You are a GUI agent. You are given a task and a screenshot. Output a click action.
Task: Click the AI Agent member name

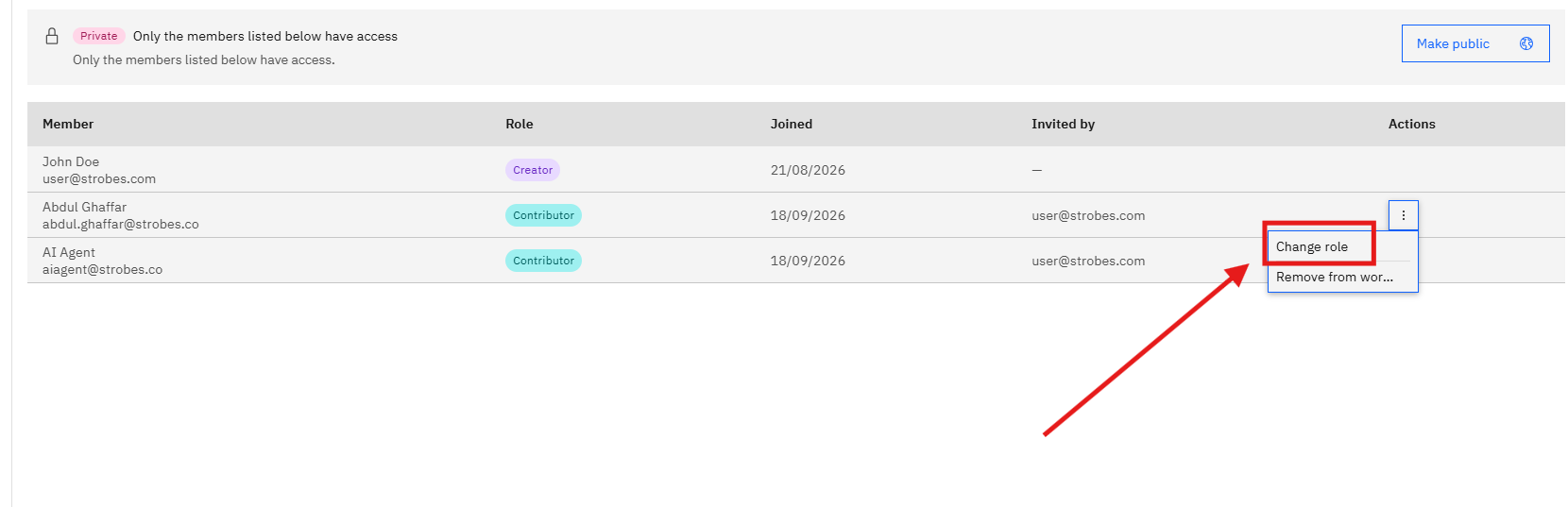[69, 252]
